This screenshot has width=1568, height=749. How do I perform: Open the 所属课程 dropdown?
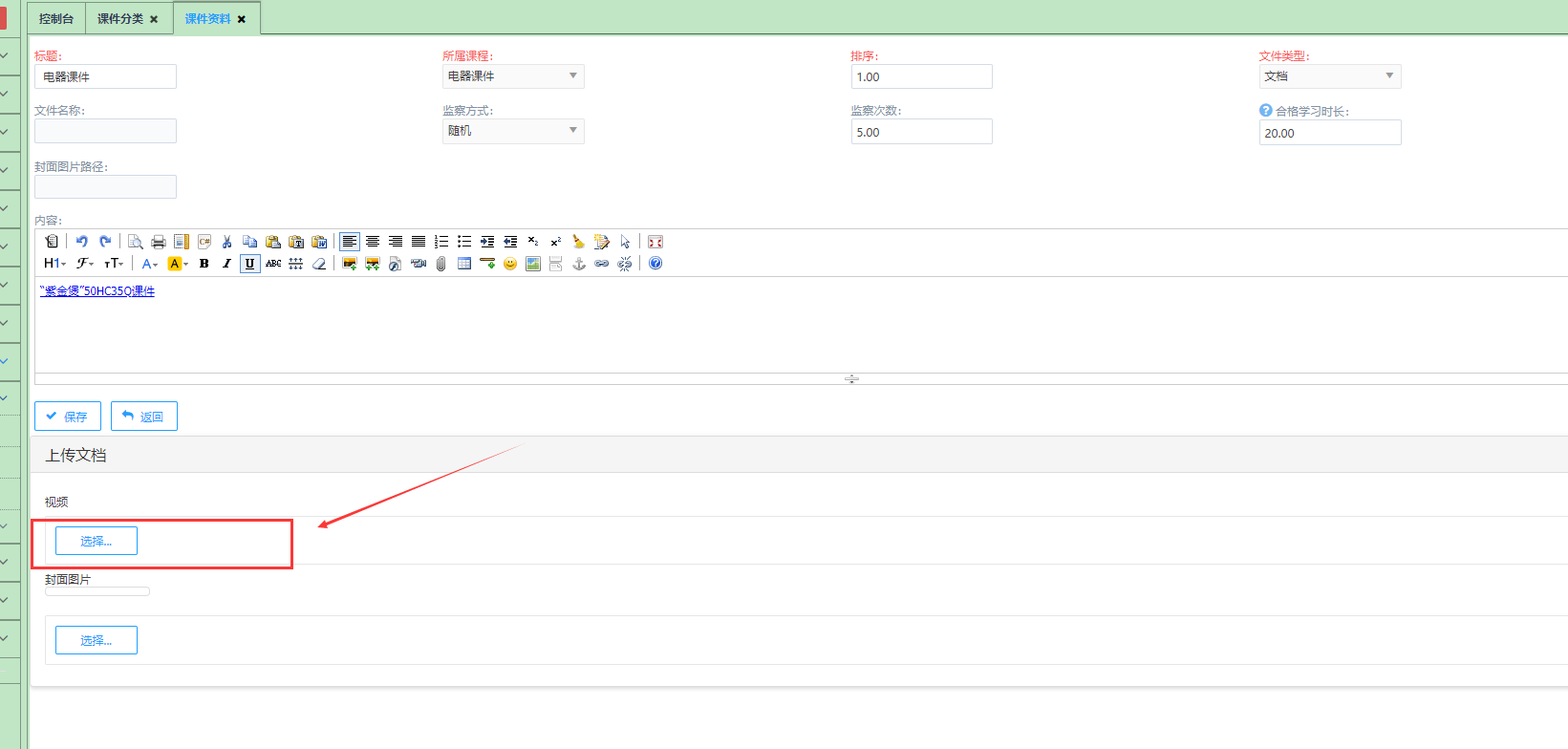[x=513, y=76]
